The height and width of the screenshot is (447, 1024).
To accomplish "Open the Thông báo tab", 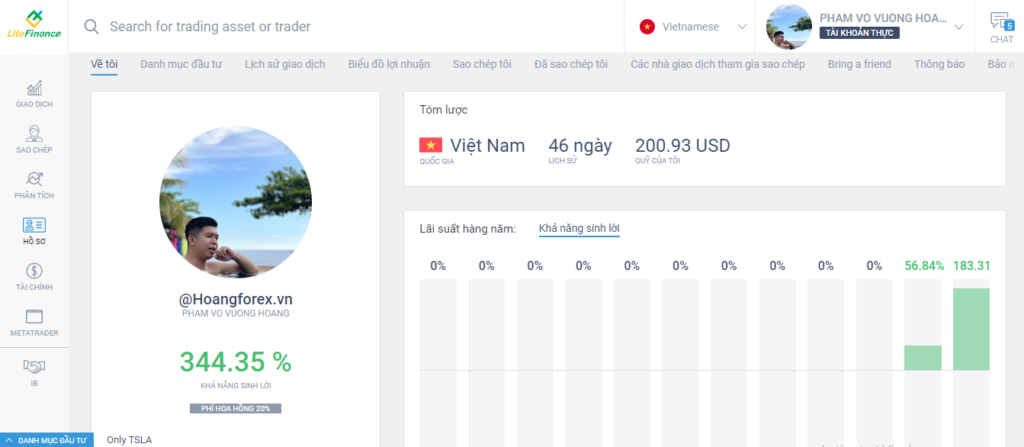I will pyautogui.click(x=939, y=64).
